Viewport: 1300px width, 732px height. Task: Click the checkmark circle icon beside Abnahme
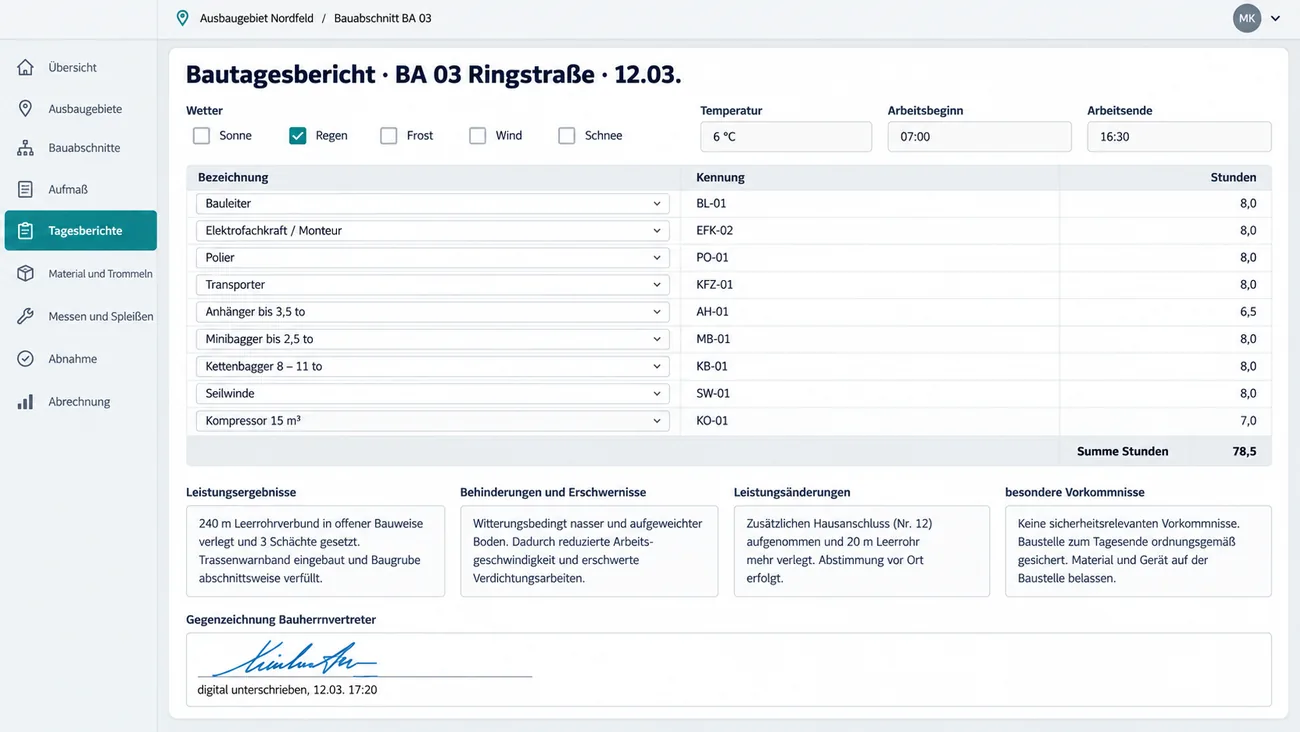(x=26, y=359)
